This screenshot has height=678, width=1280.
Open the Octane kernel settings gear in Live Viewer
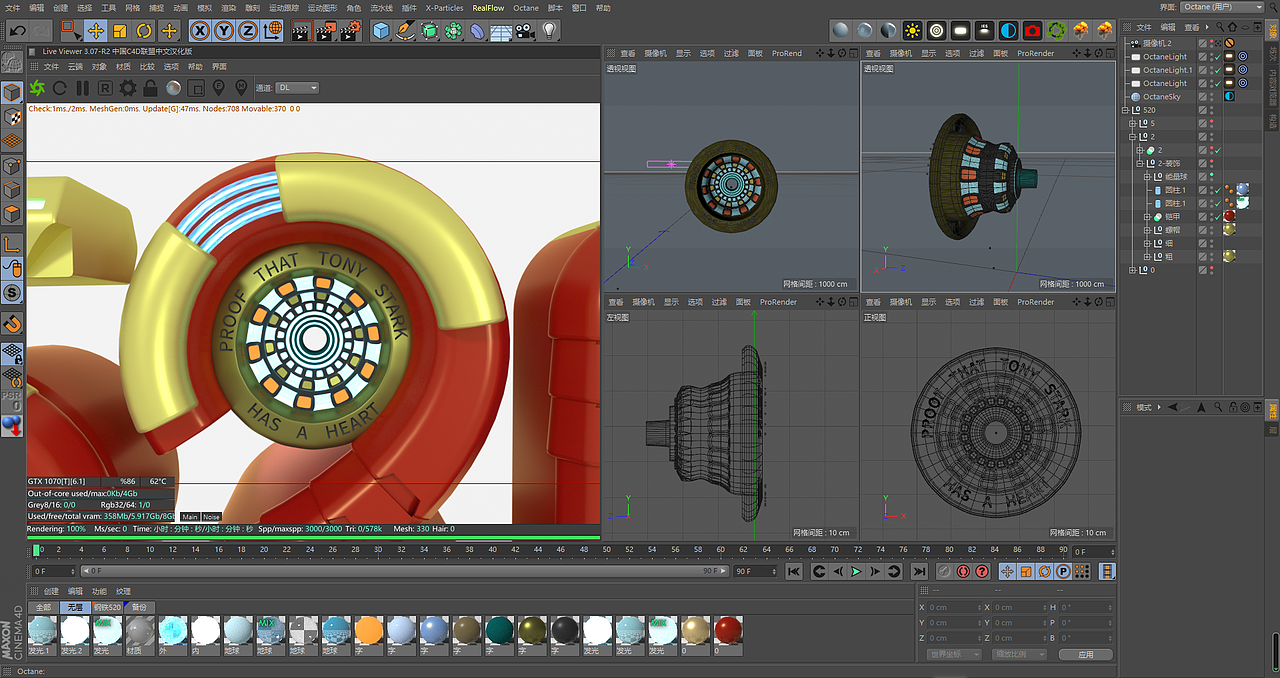pyautogui.click(x=128, y=88)
